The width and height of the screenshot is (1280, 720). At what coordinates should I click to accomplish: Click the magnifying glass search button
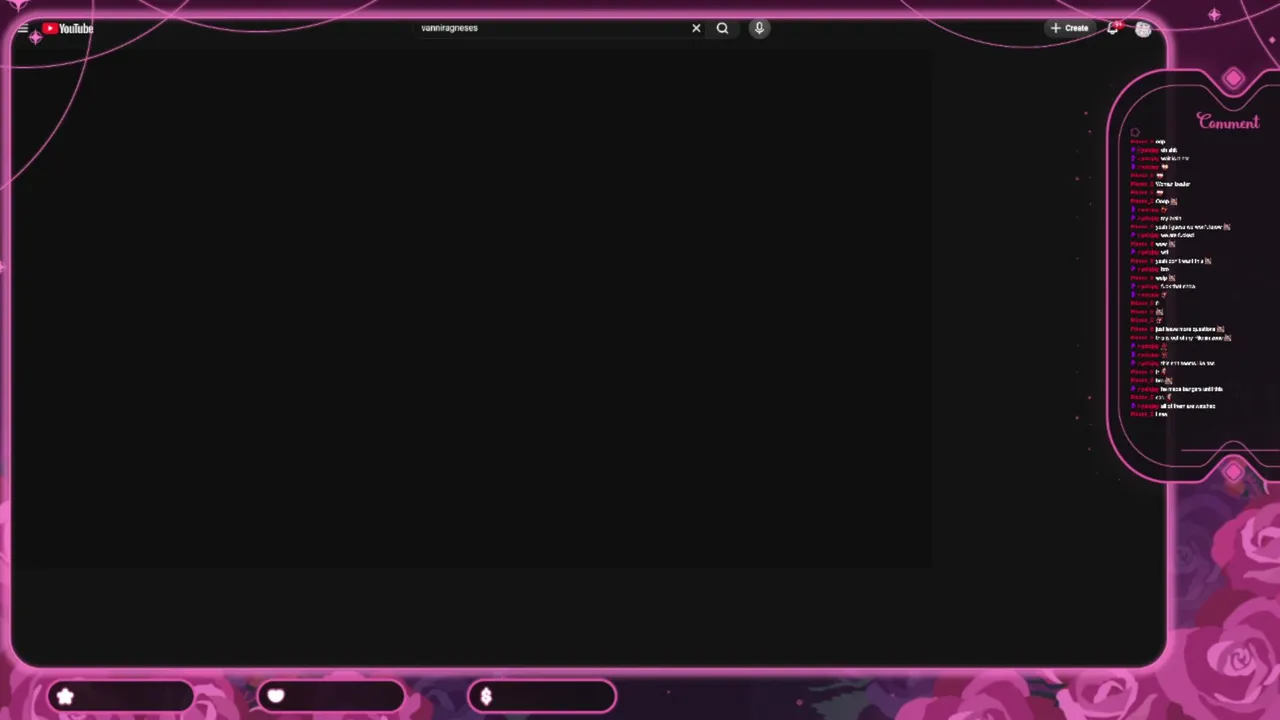point(722,28)
